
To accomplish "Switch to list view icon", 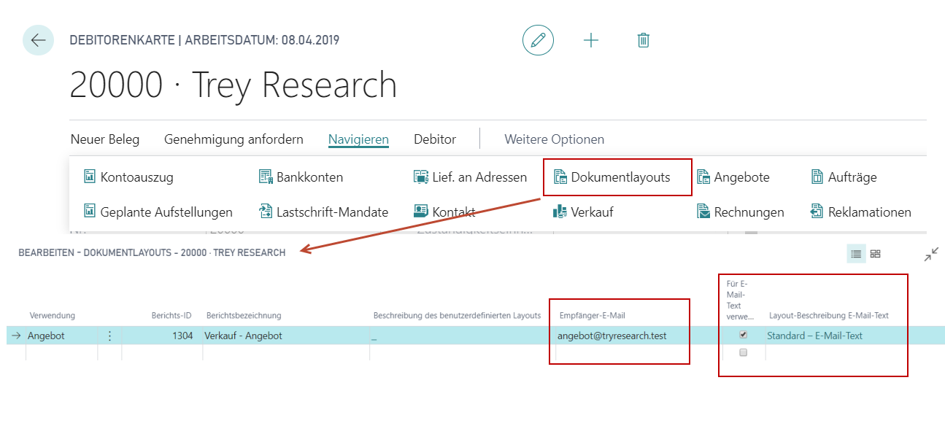I will point(856,254).
